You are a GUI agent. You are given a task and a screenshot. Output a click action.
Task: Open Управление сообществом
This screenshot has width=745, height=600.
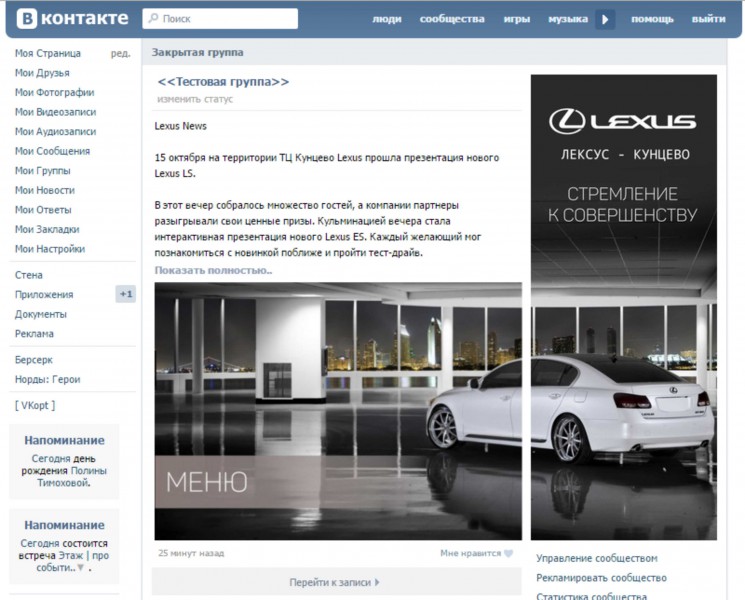(x=597, y=558)
